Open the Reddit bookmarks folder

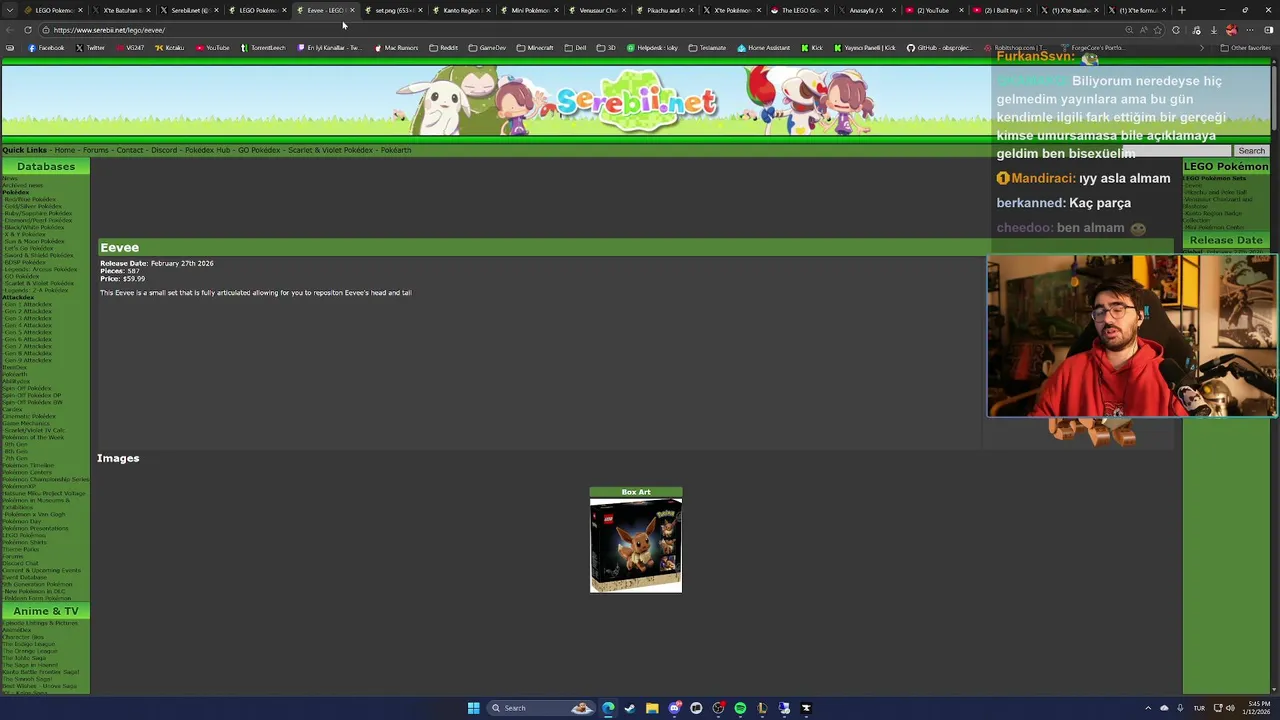click(443, 48)
